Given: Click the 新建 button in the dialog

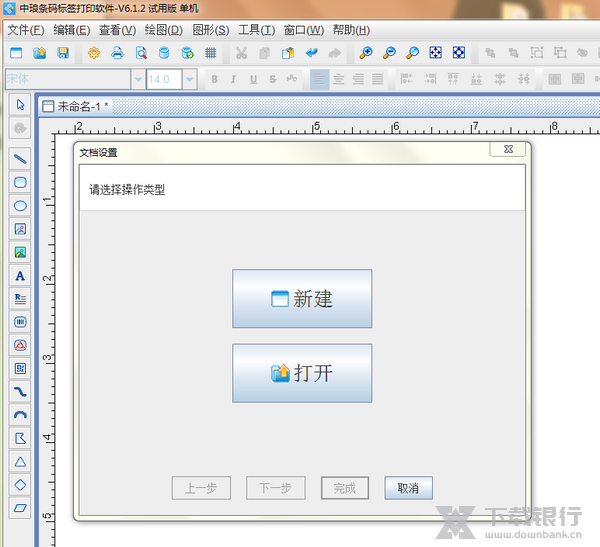Looking at the screenshot, I should point(301,298).
